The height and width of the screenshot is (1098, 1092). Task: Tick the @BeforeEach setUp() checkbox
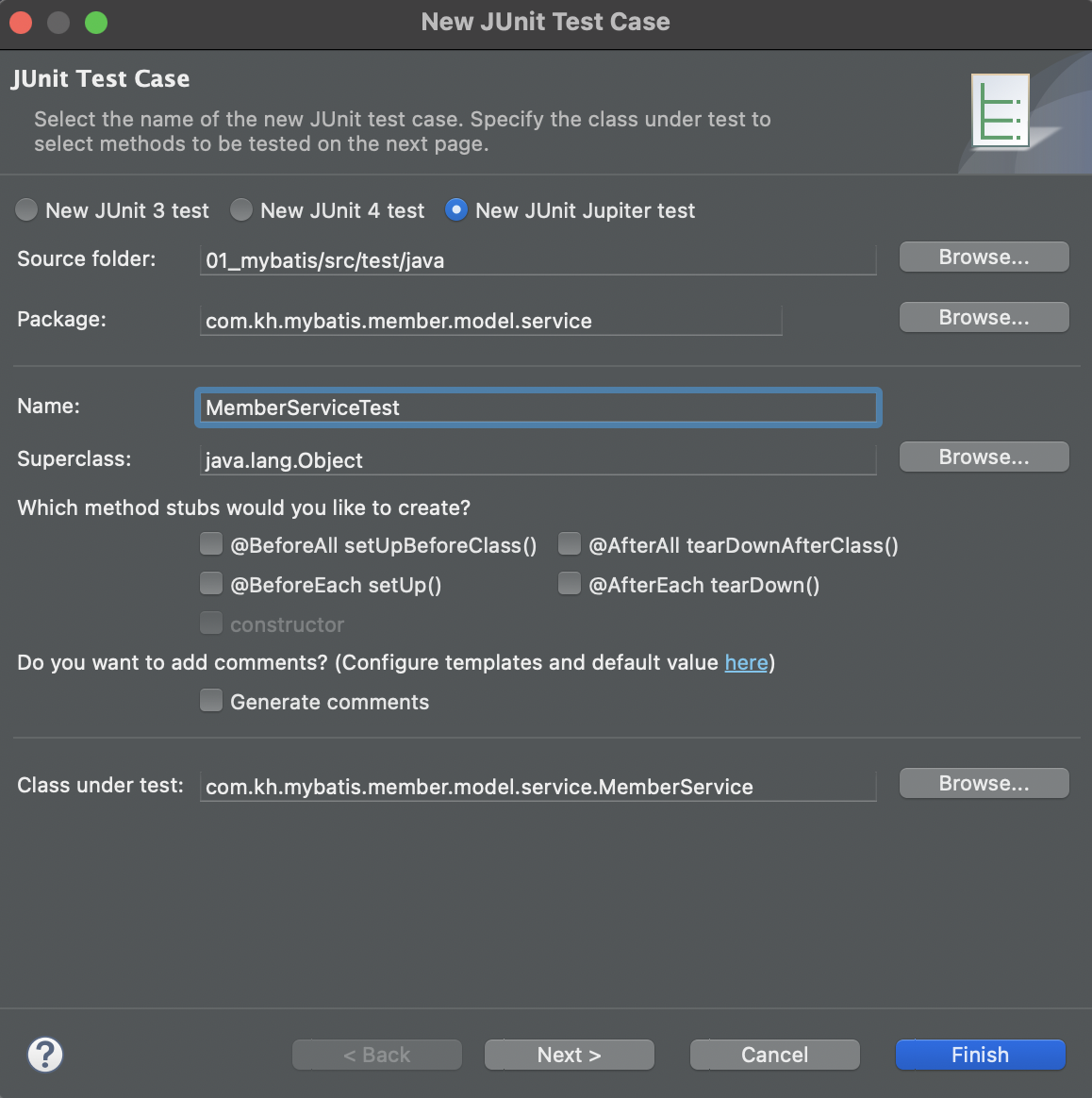click(210, 583)
